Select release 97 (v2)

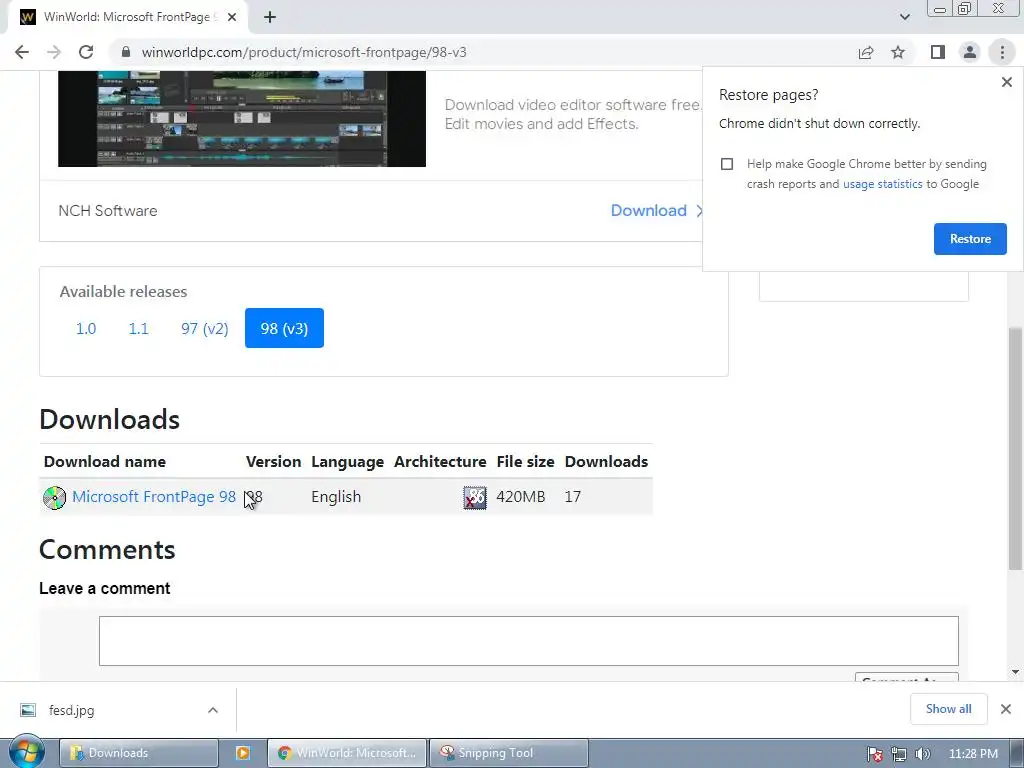[x=204, y=328]
